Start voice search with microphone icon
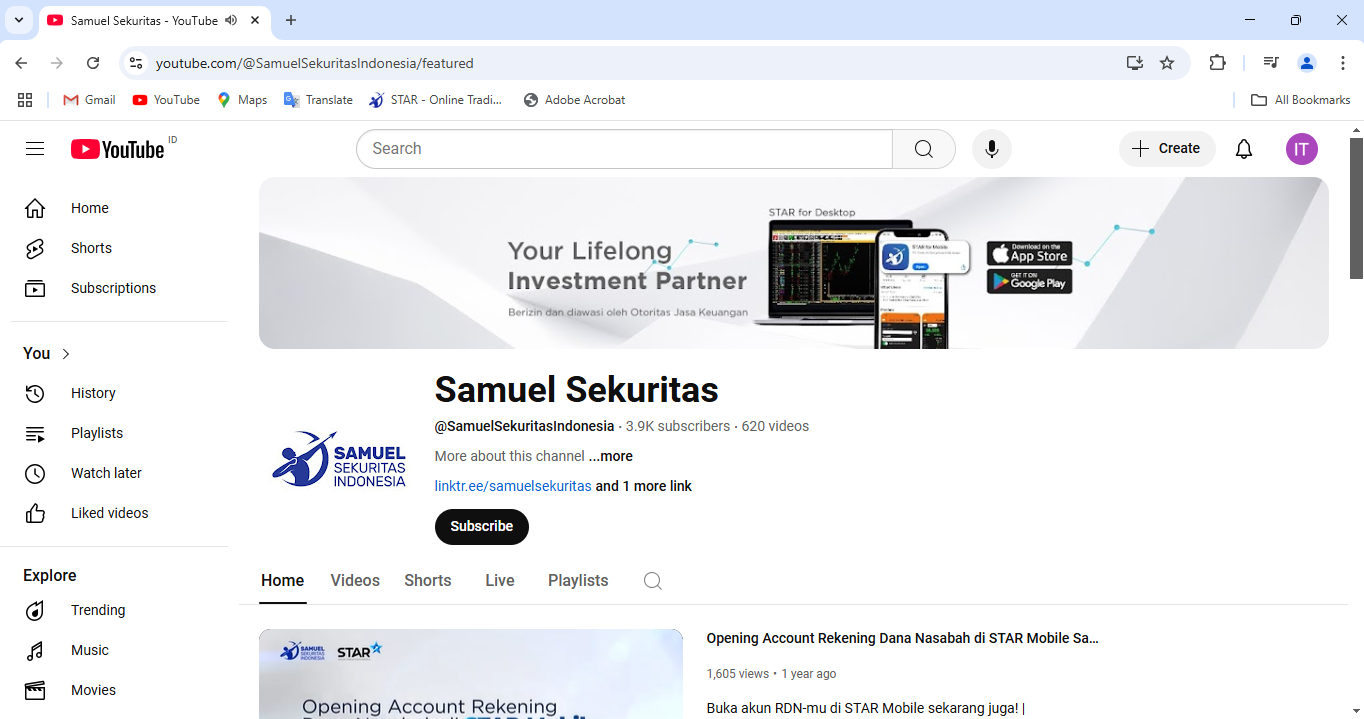This screenshot has height=719, width=1364. [x=991, y=149]
